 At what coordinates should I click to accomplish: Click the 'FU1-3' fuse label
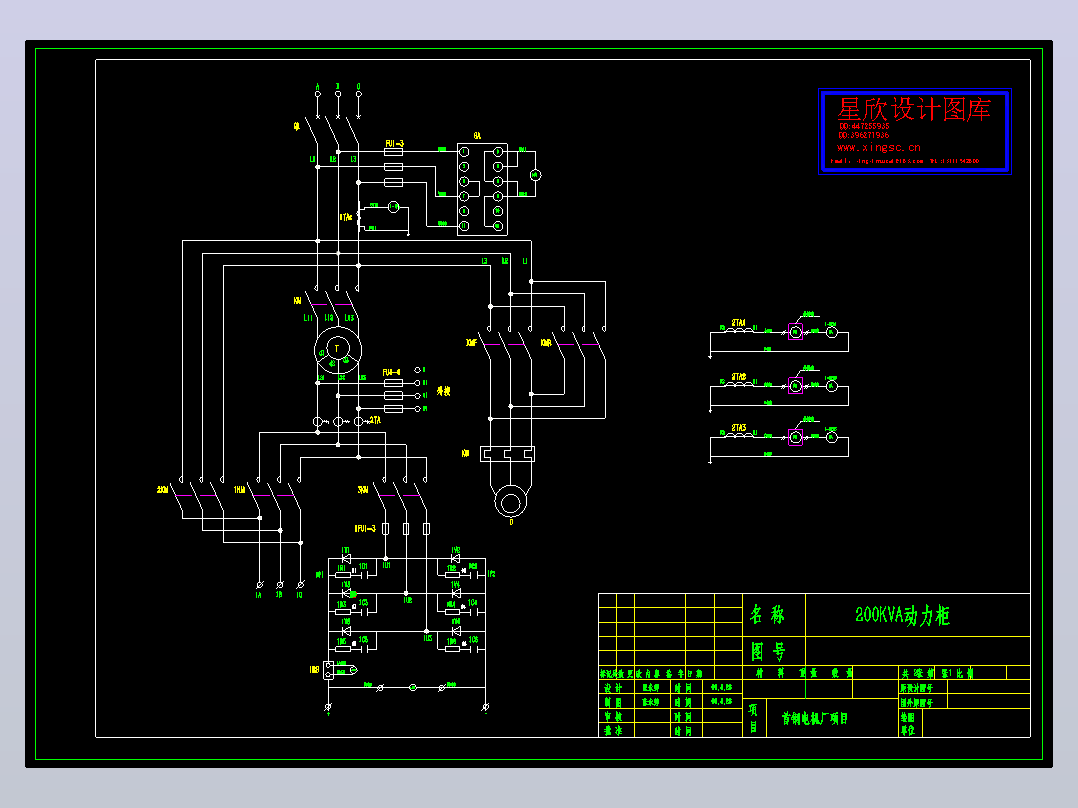pyautogui.click(x=394, y=144)
